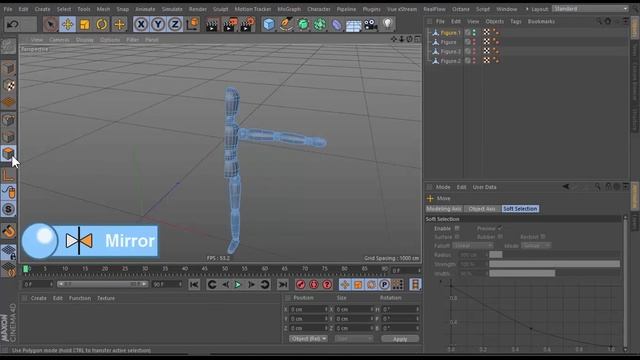Screen dimensions: 640x360
Task: Toggle Position keyframe recording icon
Action: (x=344, y=284)
